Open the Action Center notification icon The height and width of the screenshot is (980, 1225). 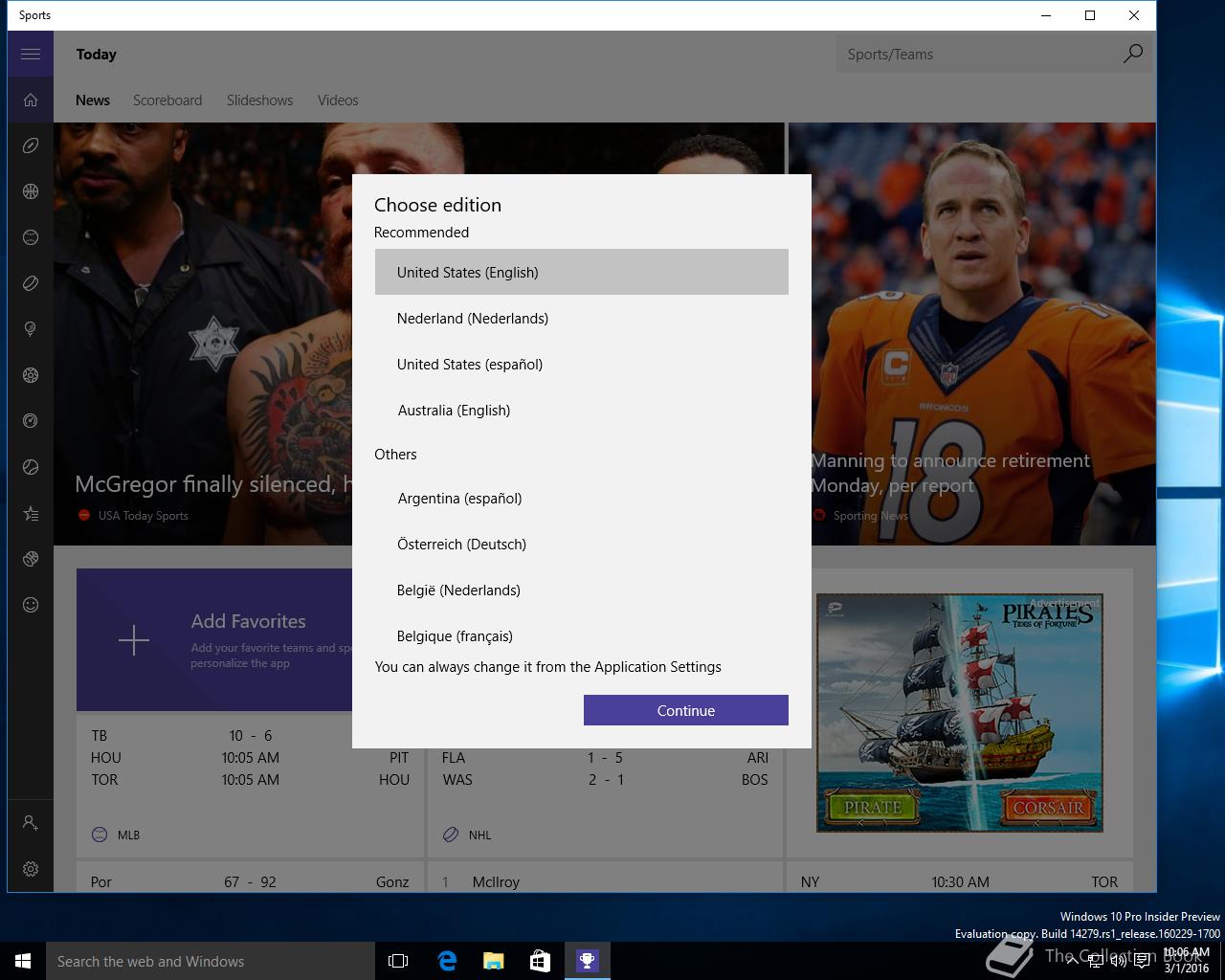[1143, 961]
